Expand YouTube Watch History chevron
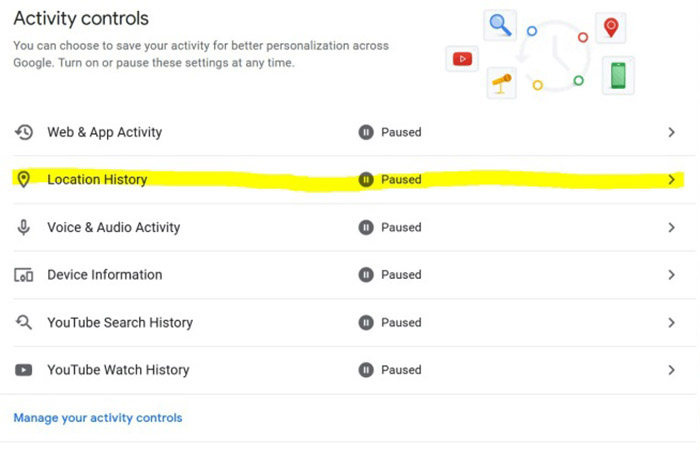The image size is (700, 450). [x=672, y=370]
